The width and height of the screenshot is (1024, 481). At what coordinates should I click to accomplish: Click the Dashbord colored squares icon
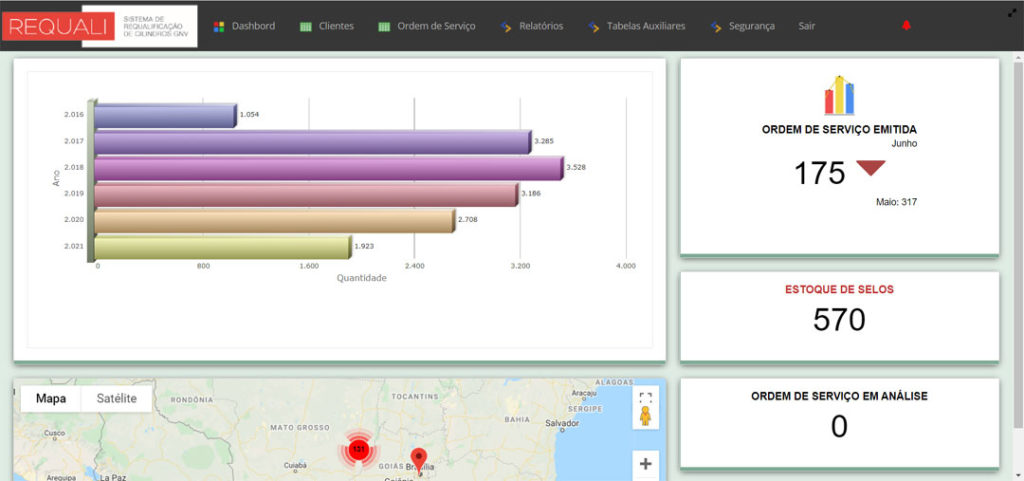(219, 27)
